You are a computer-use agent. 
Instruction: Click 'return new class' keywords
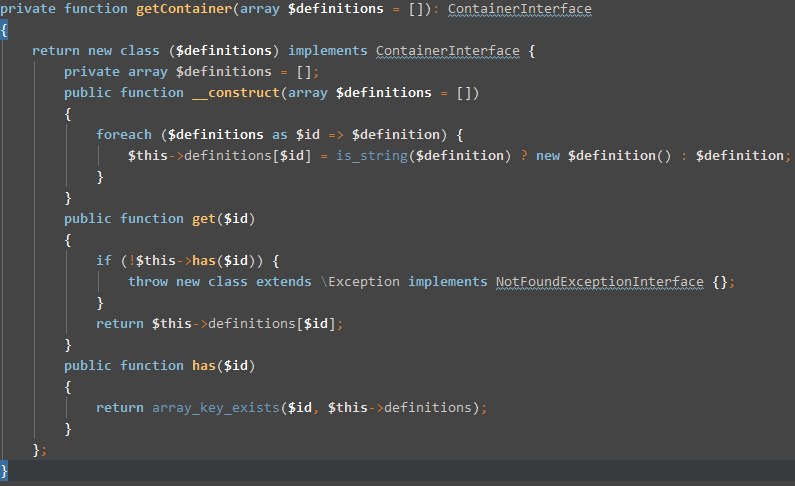tap(96, 51)
